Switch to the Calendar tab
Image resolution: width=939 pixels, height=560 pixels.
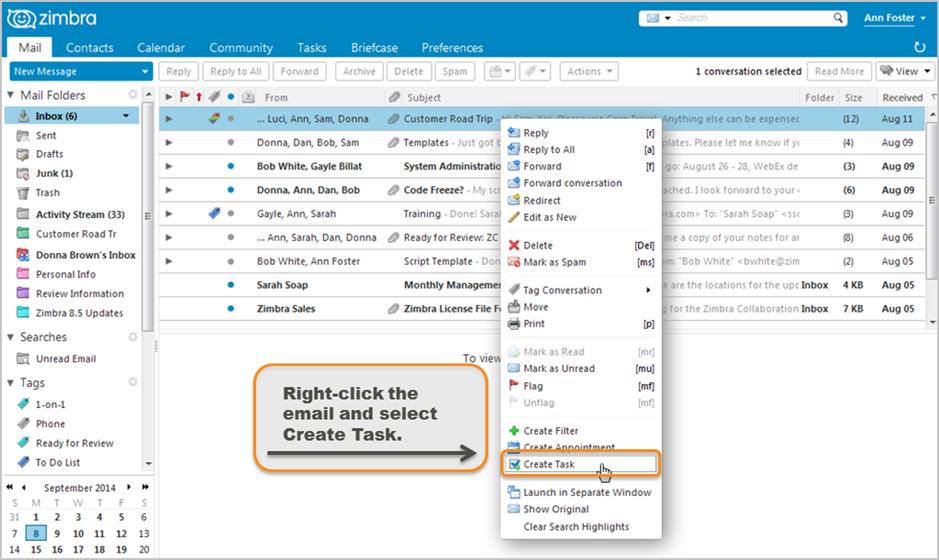tap(160, 48)
